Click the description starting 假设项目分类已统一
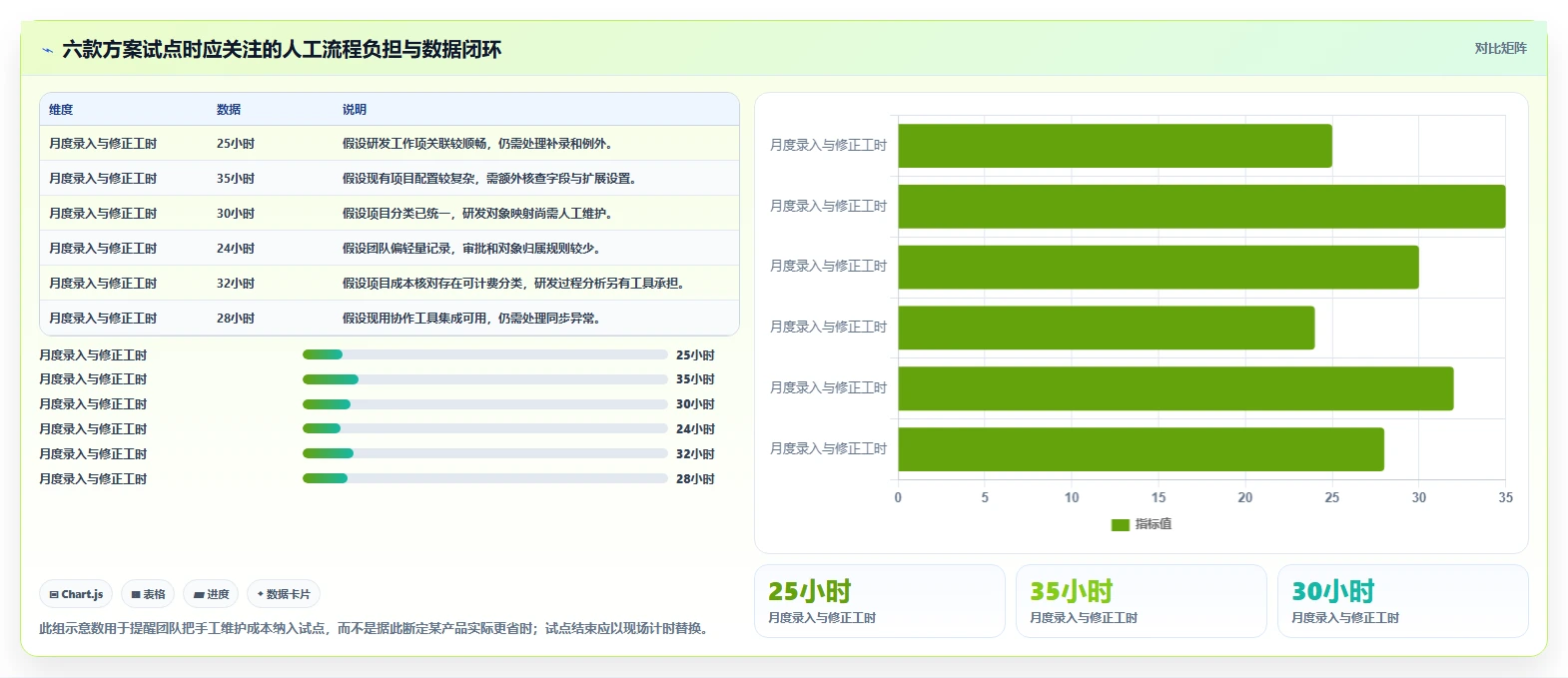This screenshot has width=1568, height=678. coord(477,214)
